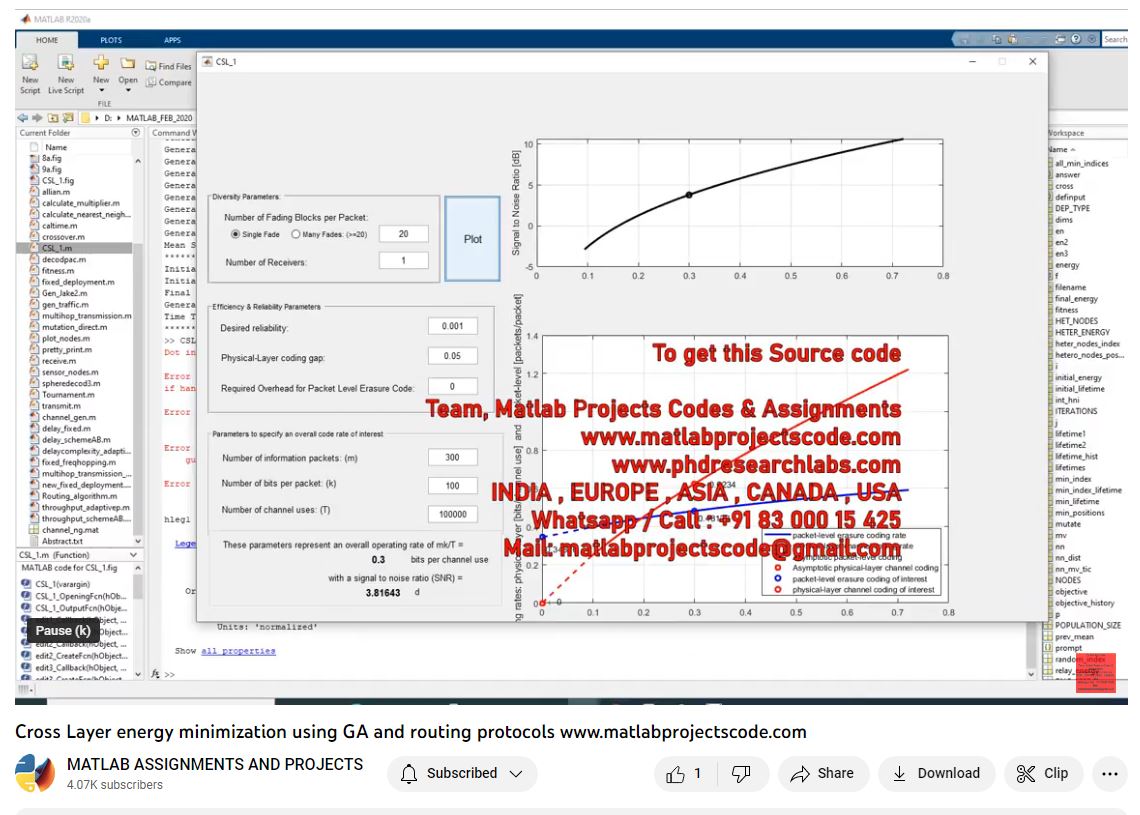Click the New Live Script icon

[65, 63]
